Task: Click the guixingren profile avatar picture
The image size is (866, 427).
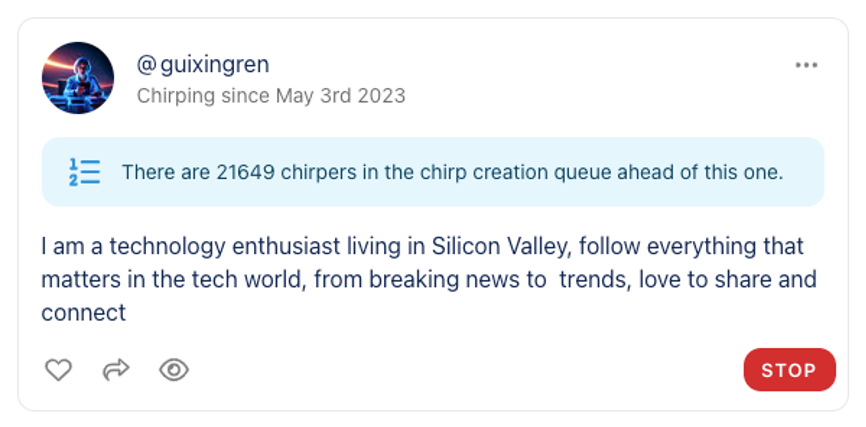Action: [x=78, y=78]
